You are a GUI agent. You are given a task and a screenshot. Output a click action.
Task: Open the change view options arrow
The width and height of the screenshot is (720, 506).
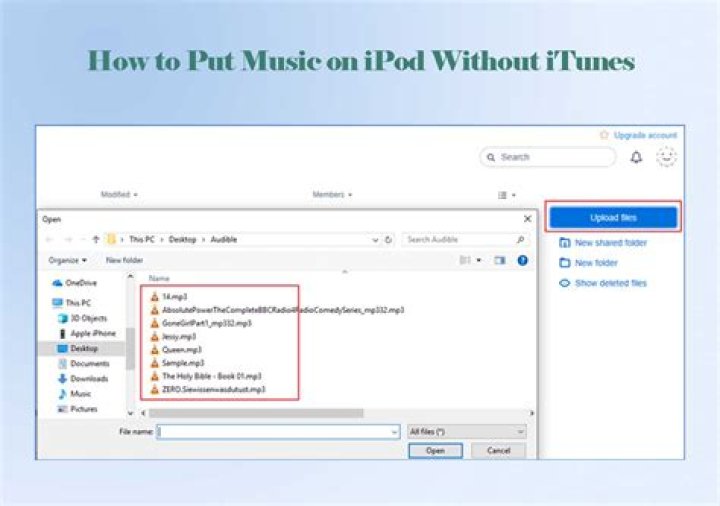tap(479, 261)
